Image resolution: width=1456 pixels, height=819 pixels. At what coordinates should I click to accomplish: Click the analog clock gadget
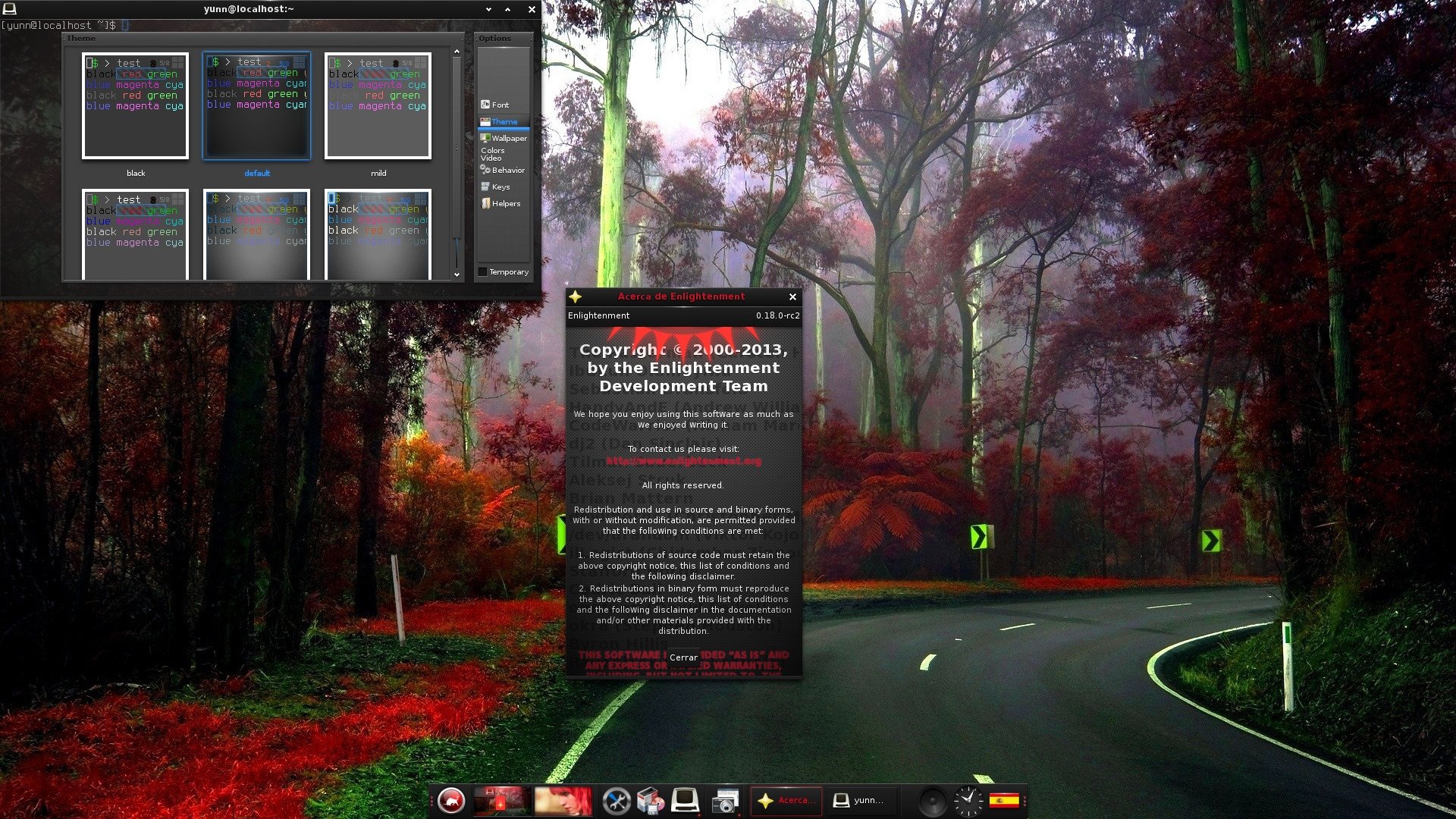click(x=968, y=801)
